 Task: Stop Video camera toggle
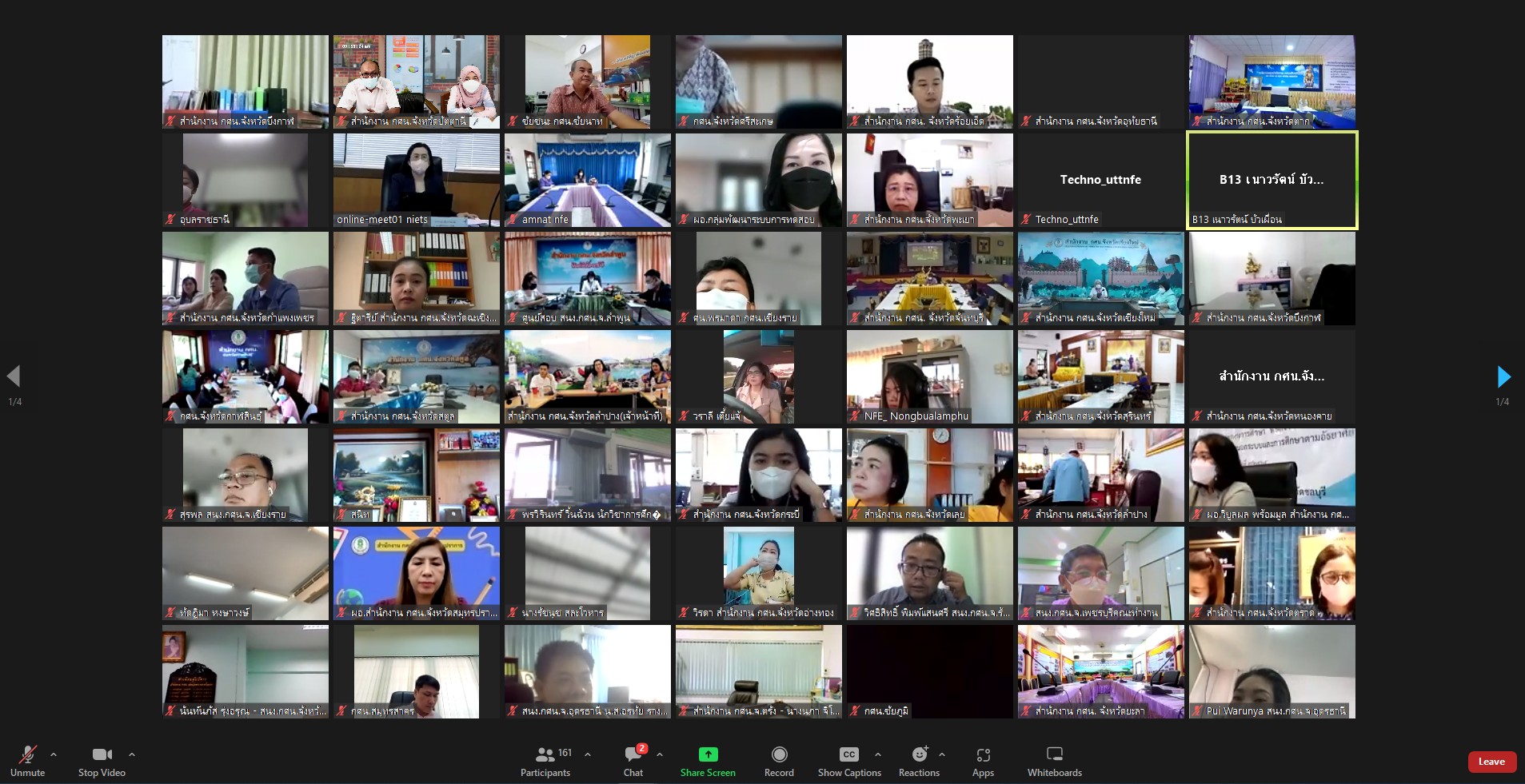tap(102, 761)
